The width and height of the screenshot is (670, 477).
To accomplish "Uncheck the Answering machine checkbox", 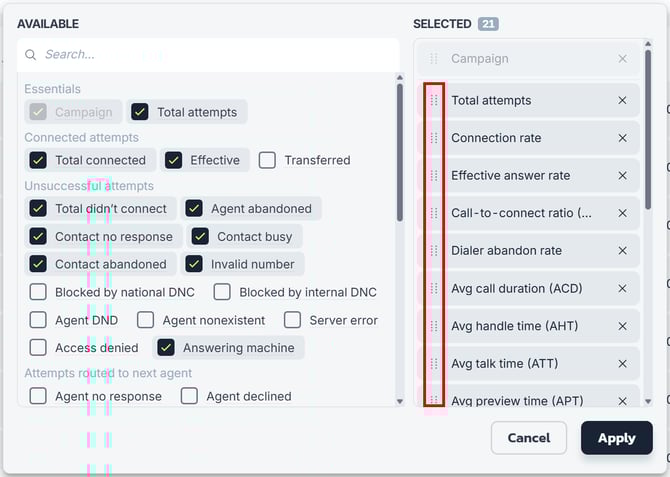I will click(x=166, y=347).
